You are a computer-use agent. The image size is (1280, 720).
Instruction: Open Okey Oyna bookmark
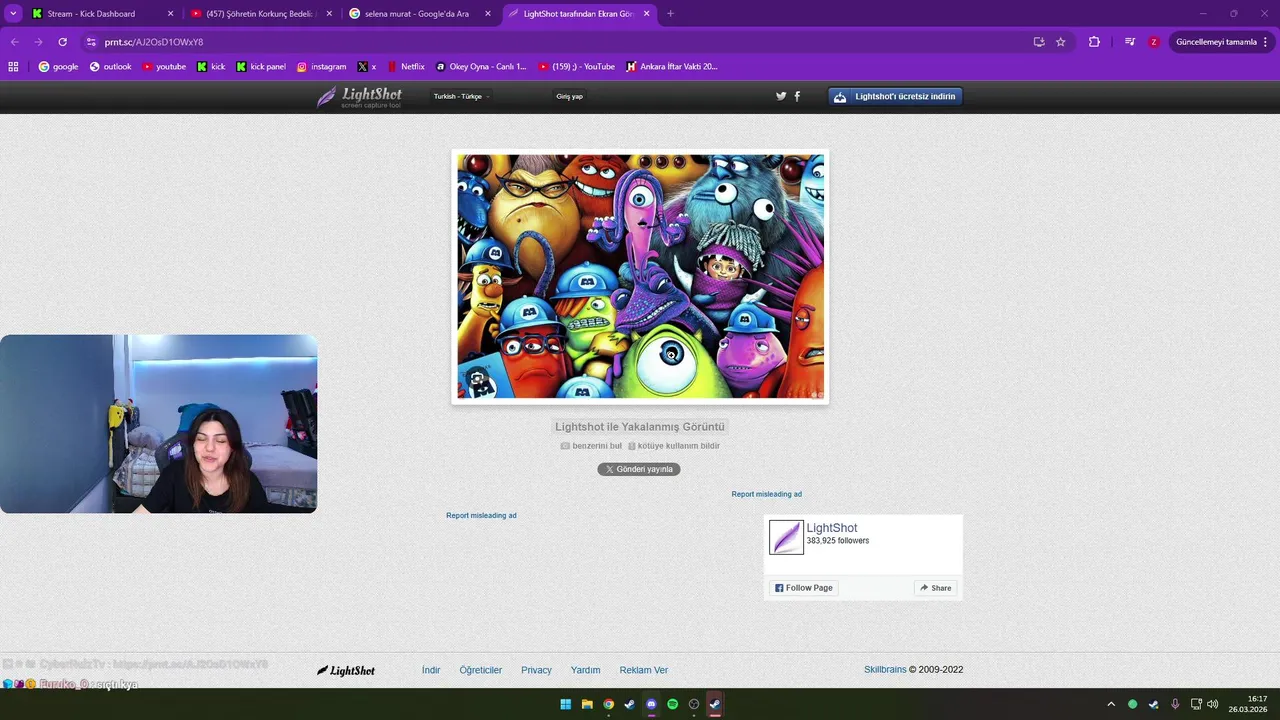[481, 67]
